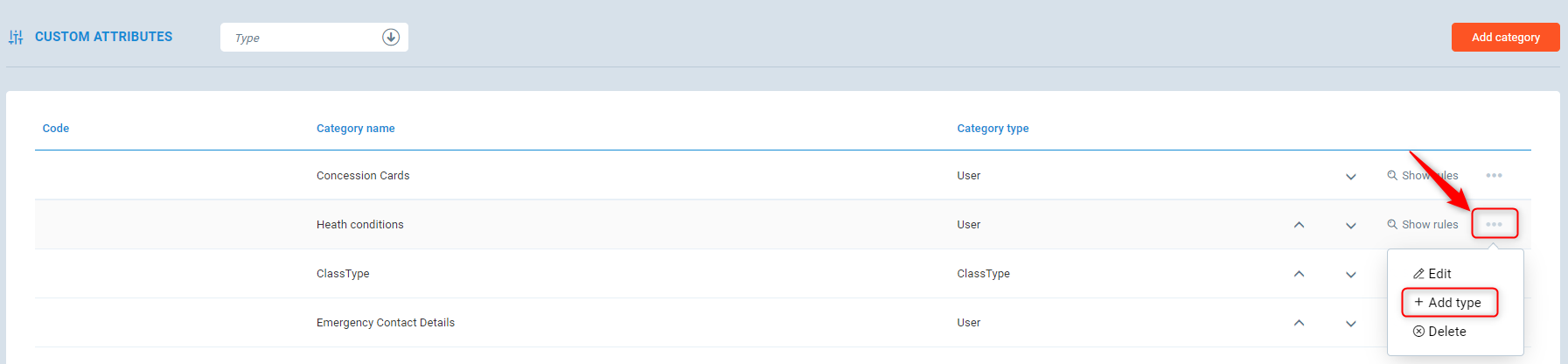Move ClassType row down
Viewport: 1568px width, 364px height.
tap(1350, 275)
